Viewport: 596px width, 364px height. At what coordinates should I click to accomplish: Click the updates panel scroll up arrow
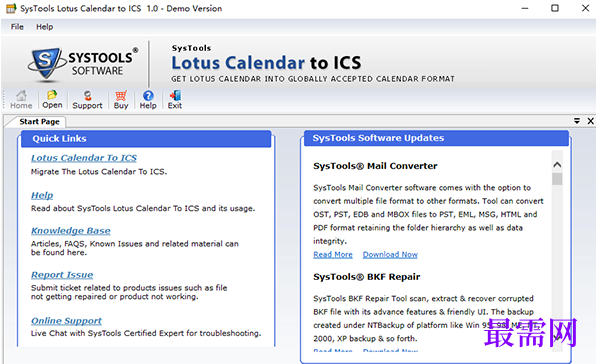[x=557, y=165]
